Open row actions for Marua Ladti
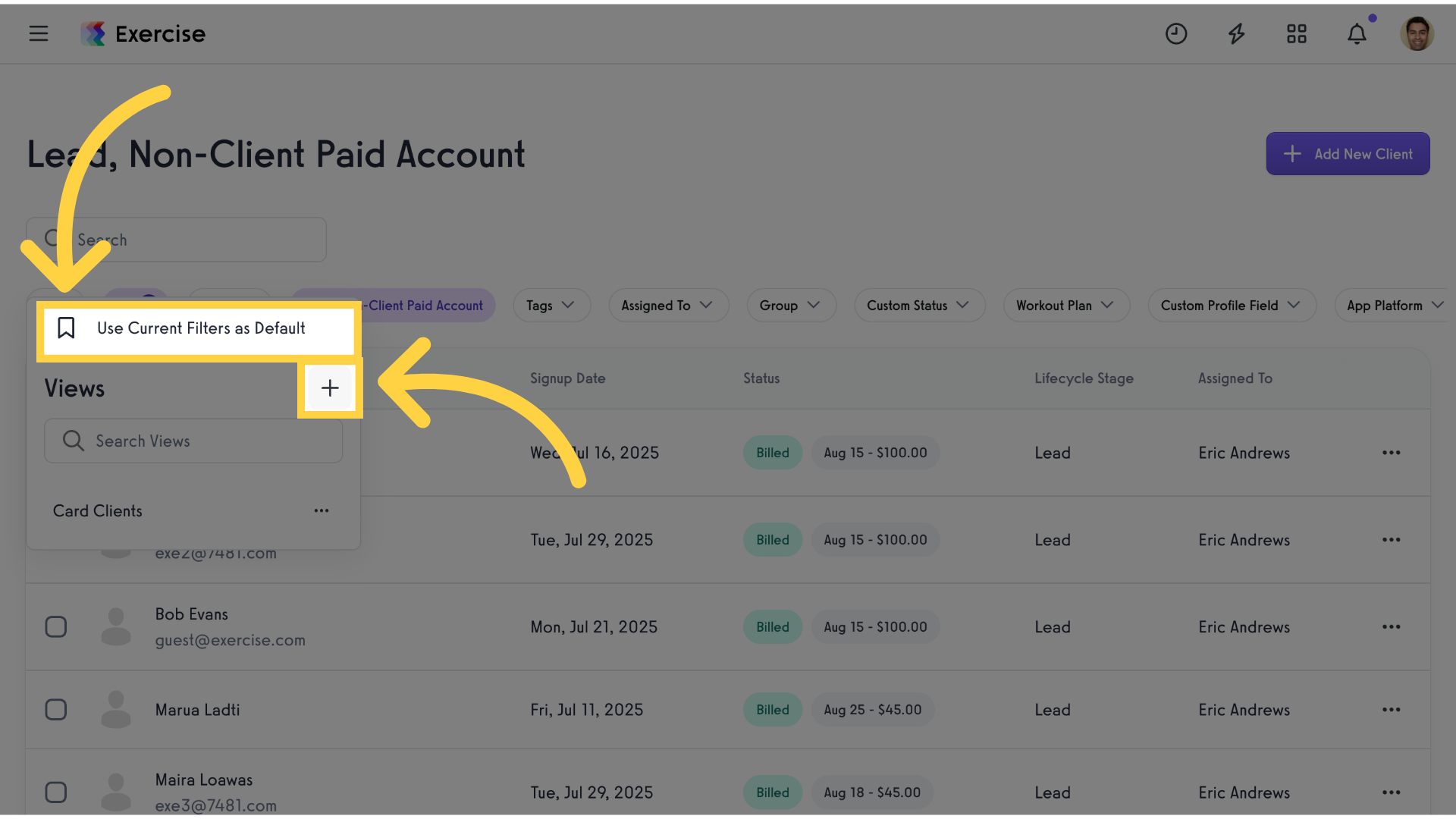 [x=1391, y=710]
